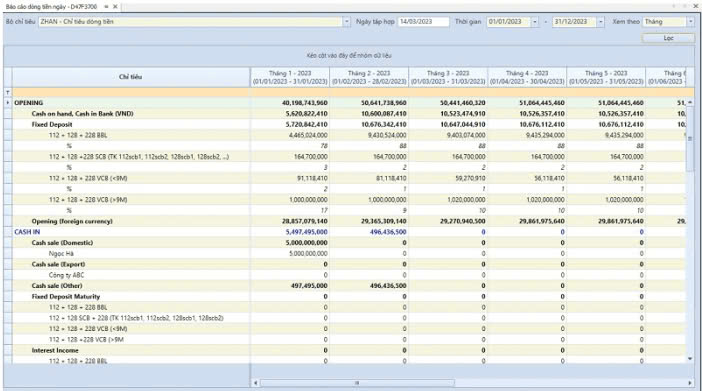Open the Bộ chỉ tiêu dropdown
The width and height of the screenshot is (702, 391).
[347, 21]
